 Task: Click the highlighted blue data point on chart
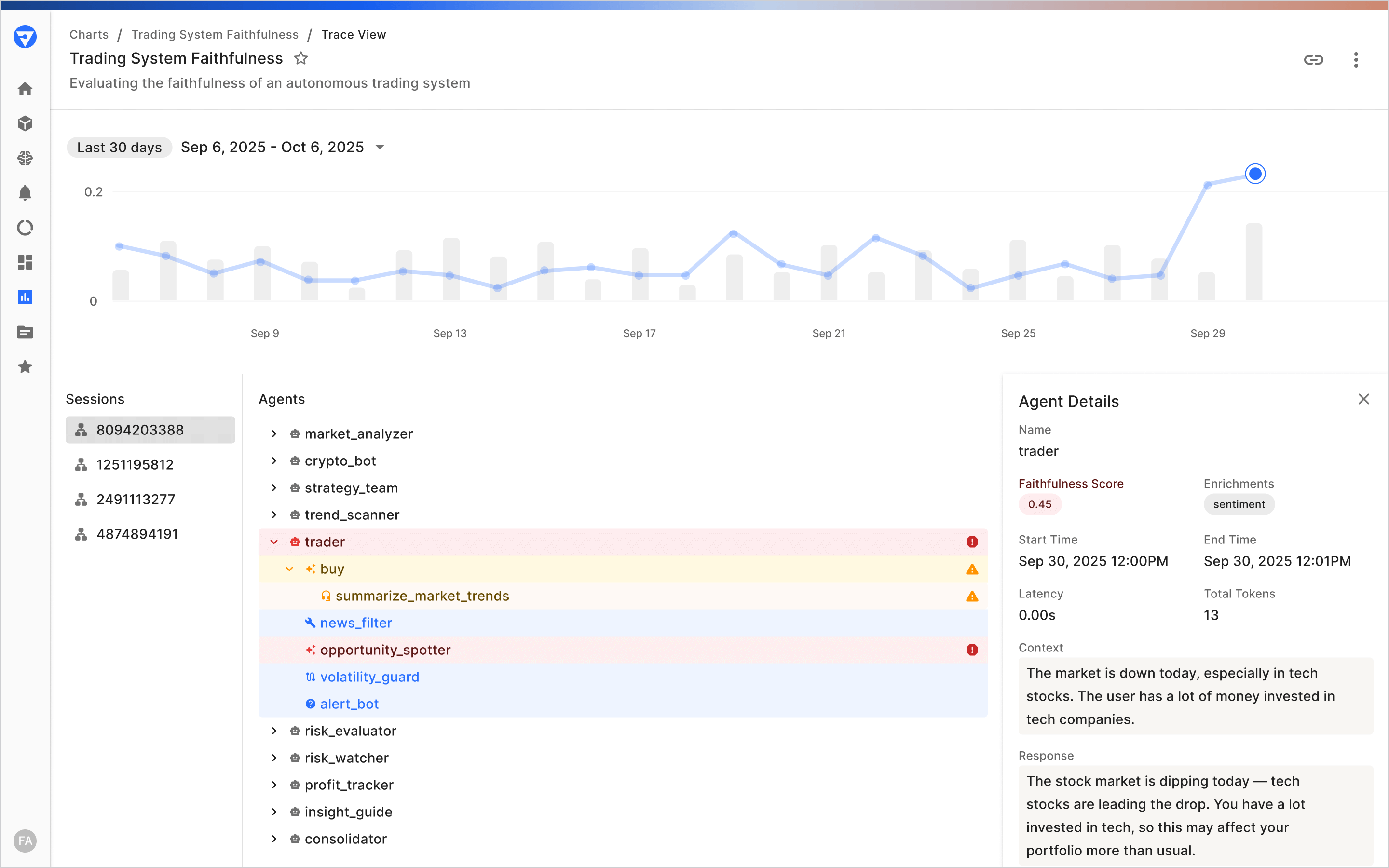[1255, 174]
